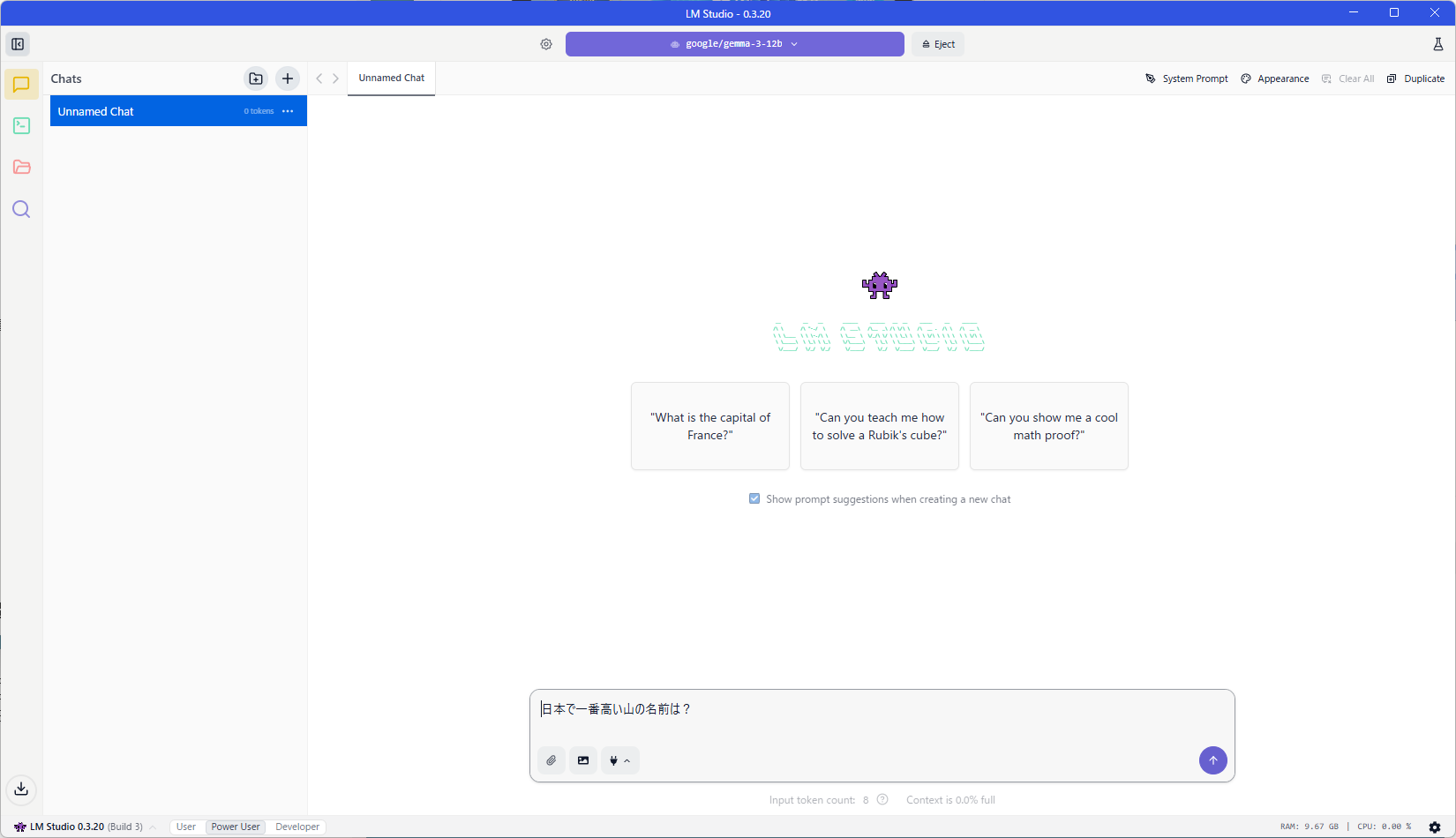The image size is (1456, 838).
Task: Open the google/gemma-3-12b model selector
Action: pos(734,44)
